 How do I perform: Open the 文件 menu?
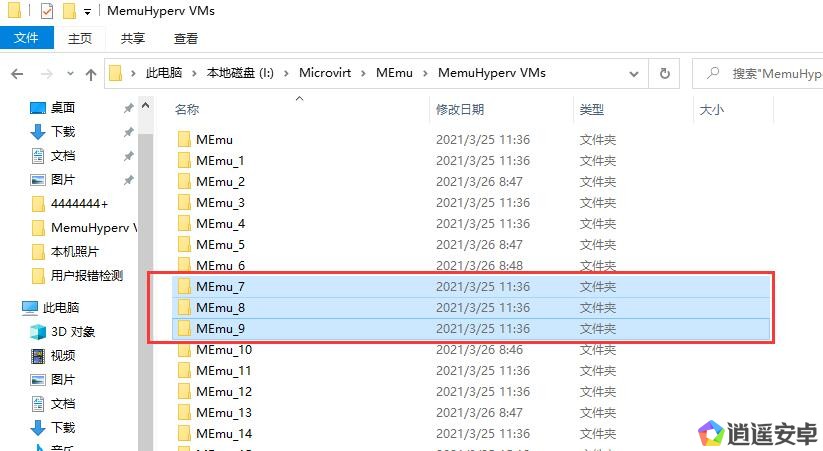[26, 38]
